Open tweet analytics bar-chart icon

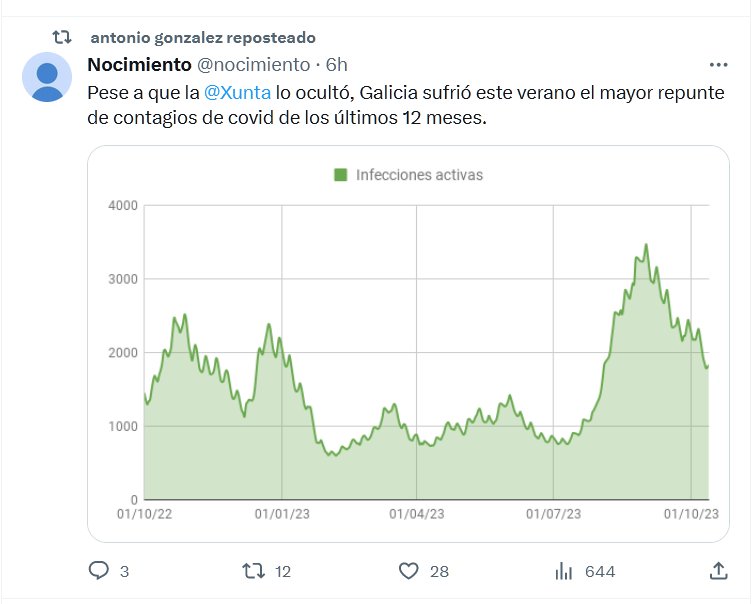[564, 571]
